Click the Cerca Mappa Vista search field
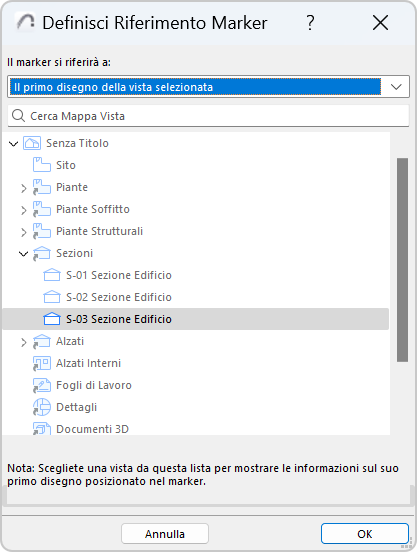417x552 pixels. click(x=208, y=116)
